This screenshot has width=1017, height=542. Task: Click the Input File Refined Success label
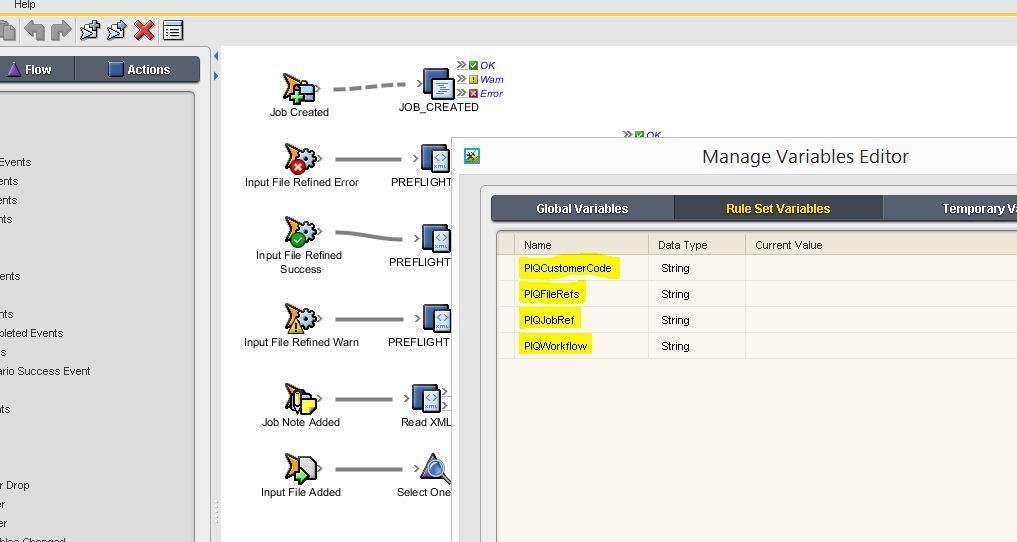[299, 262]
